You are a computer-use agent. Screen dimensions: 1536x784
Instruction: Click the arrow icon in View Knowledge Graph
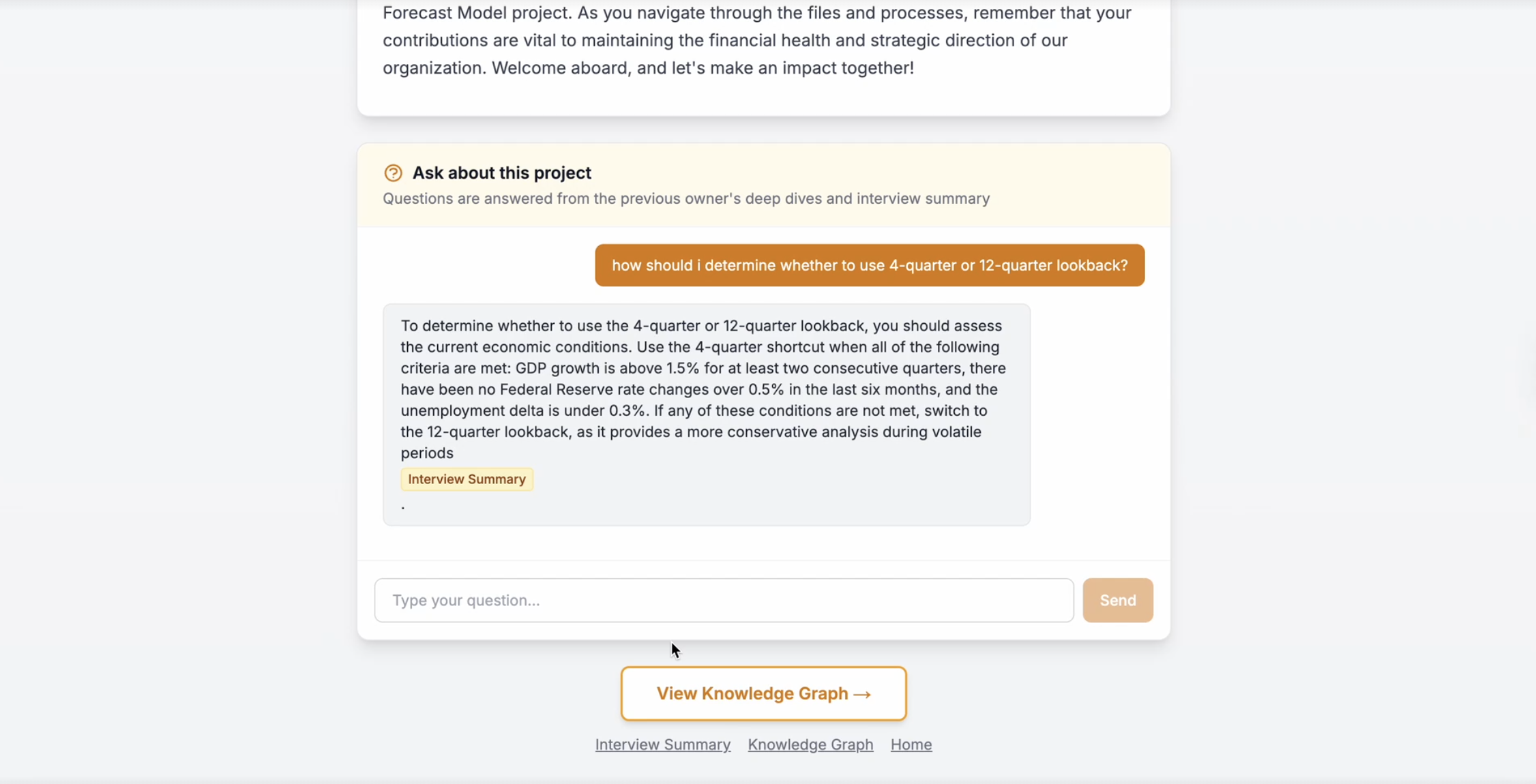[861, 694]
